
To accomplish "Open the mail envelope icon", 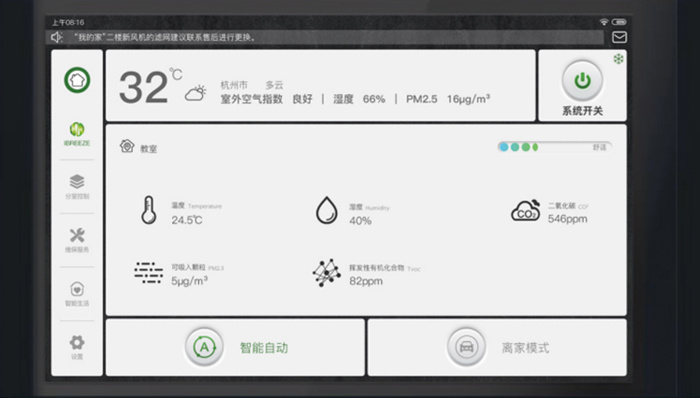I will tap(619, 37).
